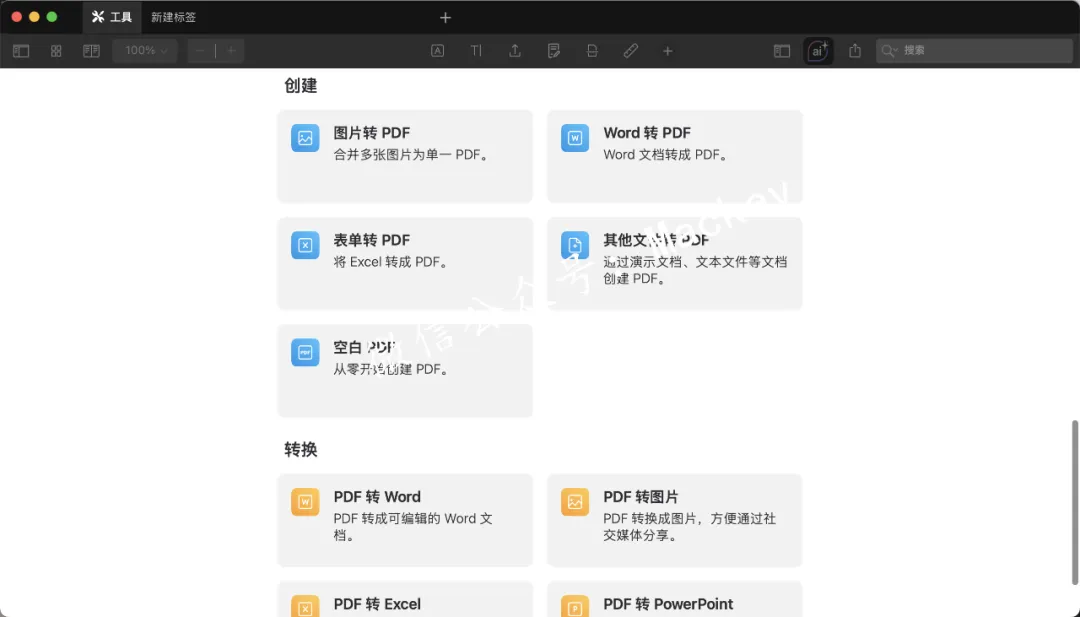
Task: Open the 图片转 PDF tool card
Action: [405, 156]
